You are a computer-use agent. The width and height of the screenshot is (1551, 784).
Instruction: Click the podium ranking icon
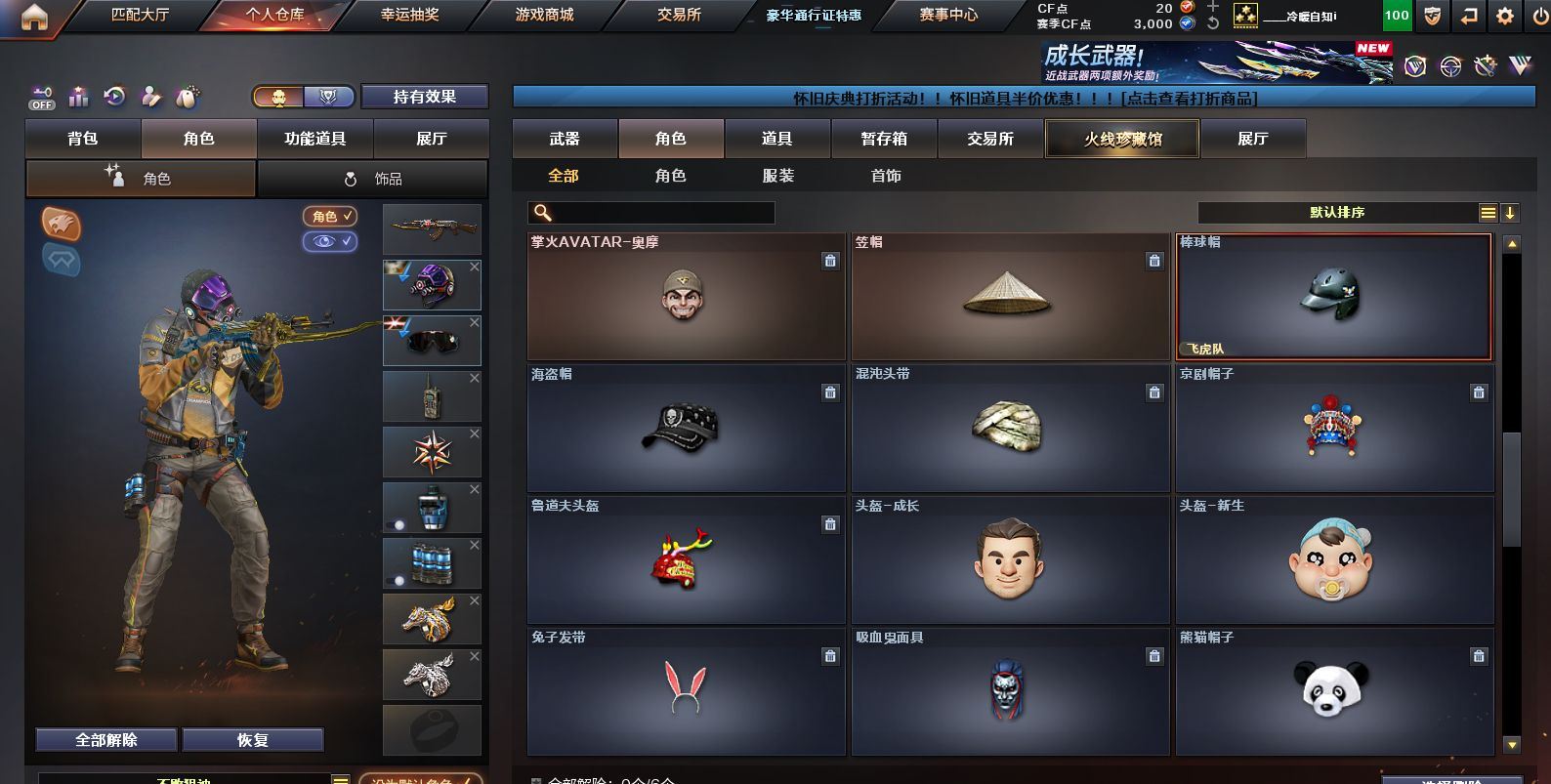click(79, 97)
